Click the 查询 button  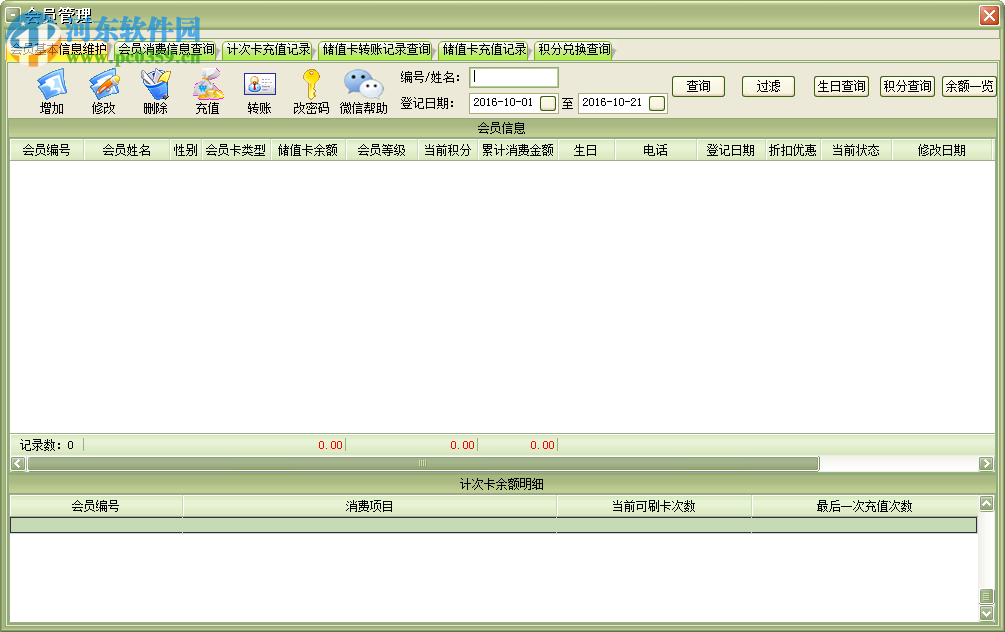tap(699, 87)
